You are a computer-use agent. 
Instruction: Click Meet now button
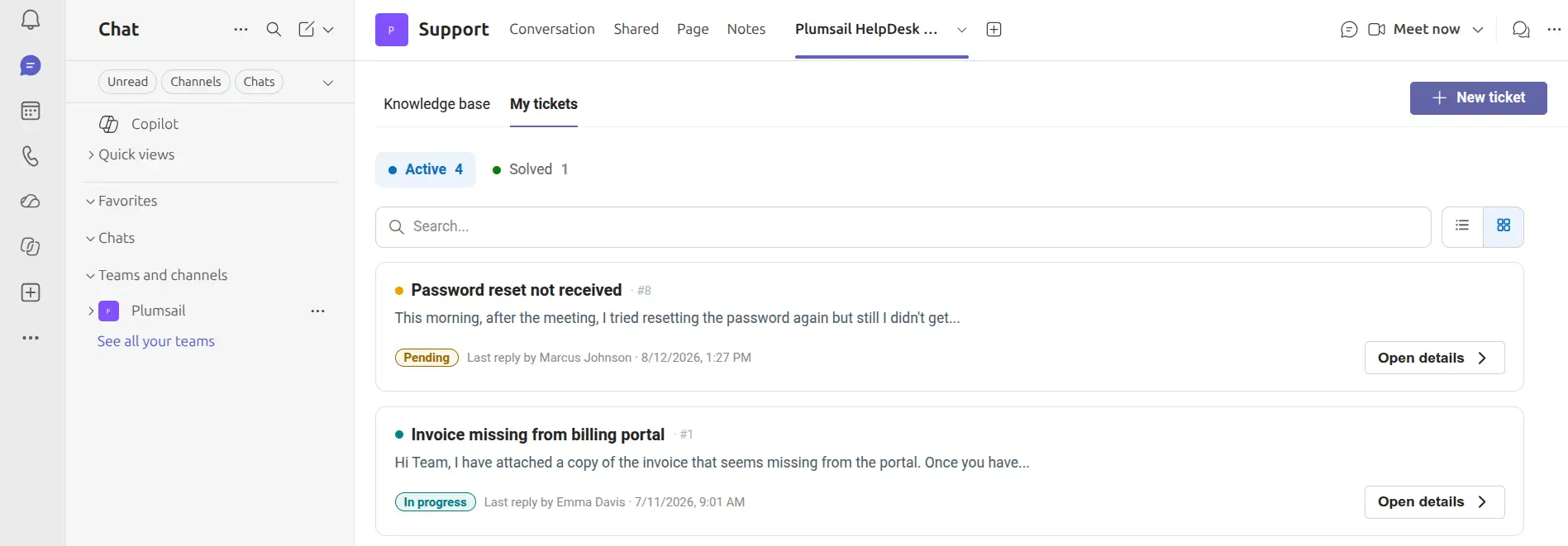1414,29
